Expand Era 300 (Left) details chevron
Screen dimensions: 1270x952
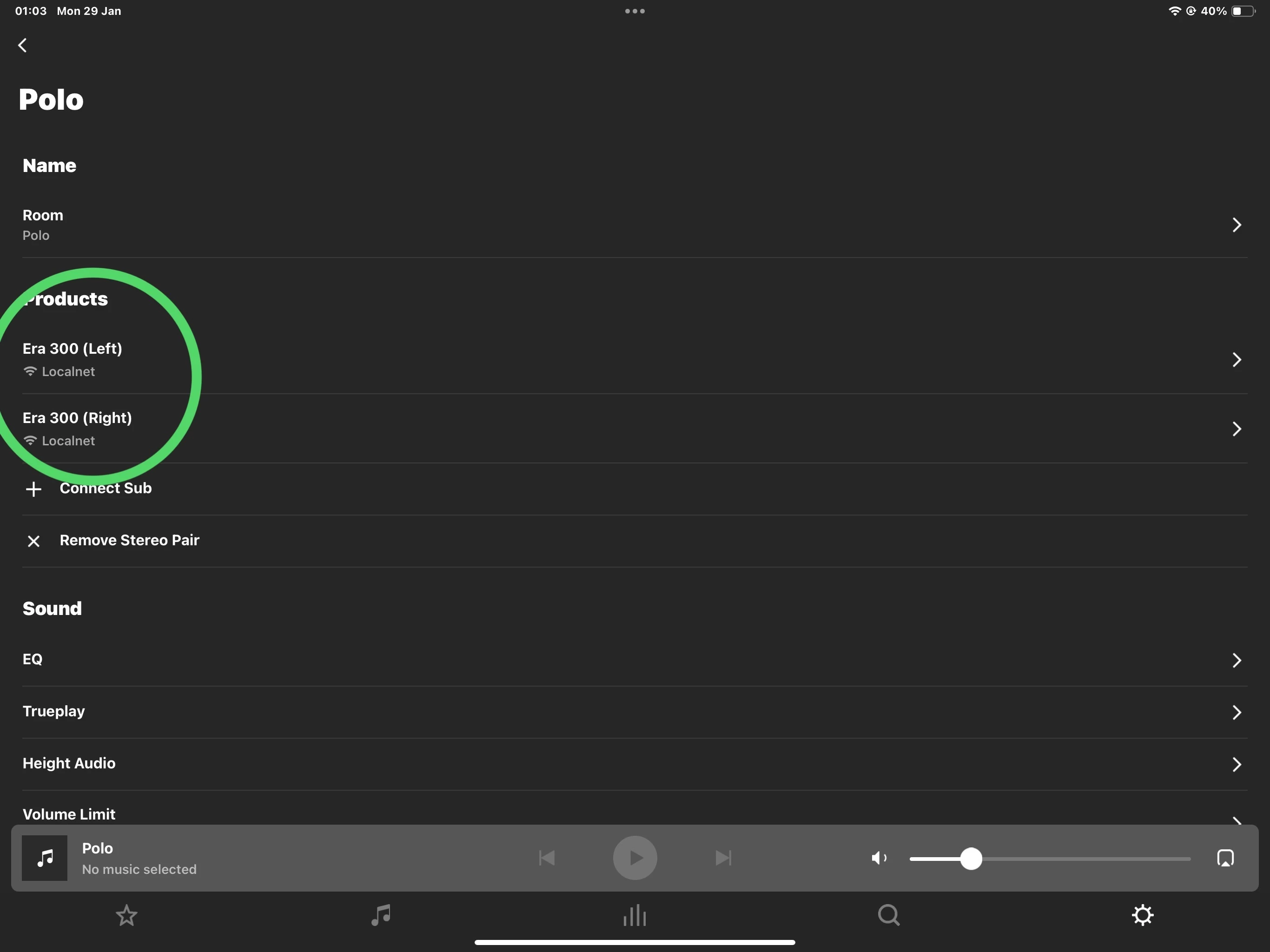[x=1237, y=359]
